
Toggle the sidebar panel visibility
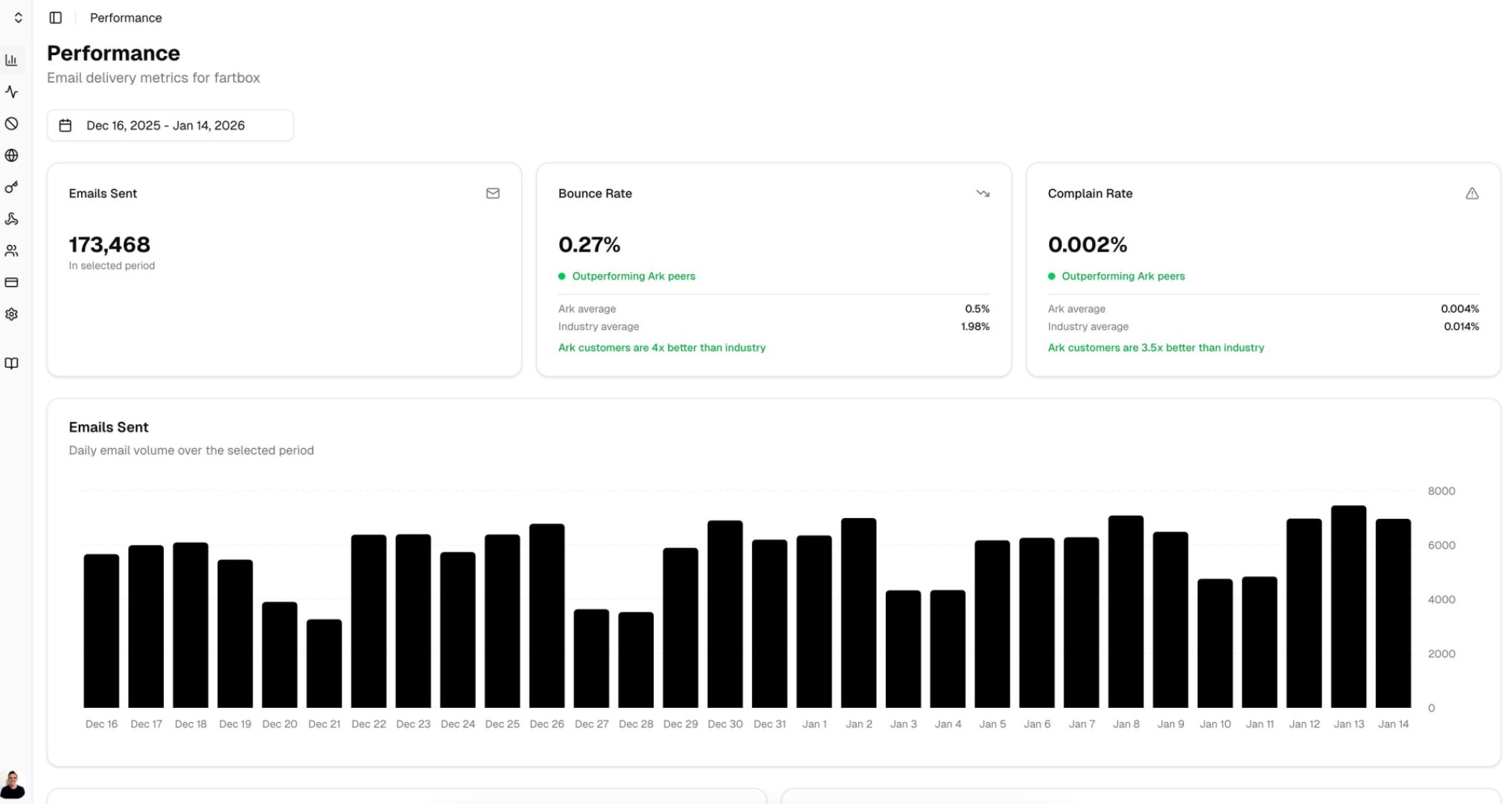[56, 17]
